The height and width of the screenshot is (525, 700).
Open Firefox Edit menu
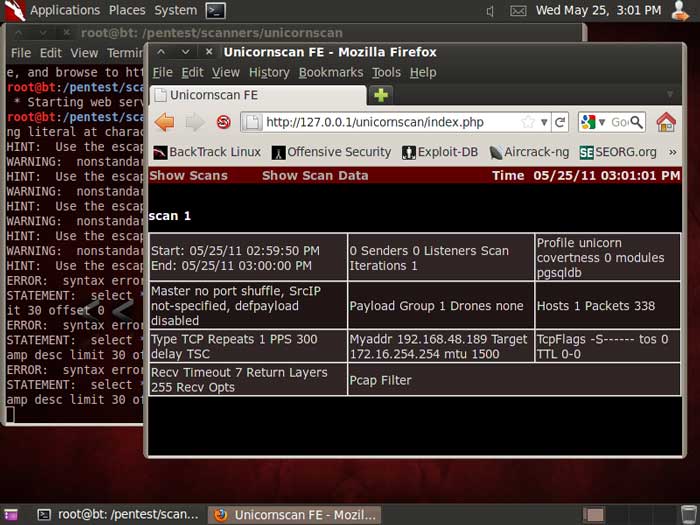(x=192, y=72)
